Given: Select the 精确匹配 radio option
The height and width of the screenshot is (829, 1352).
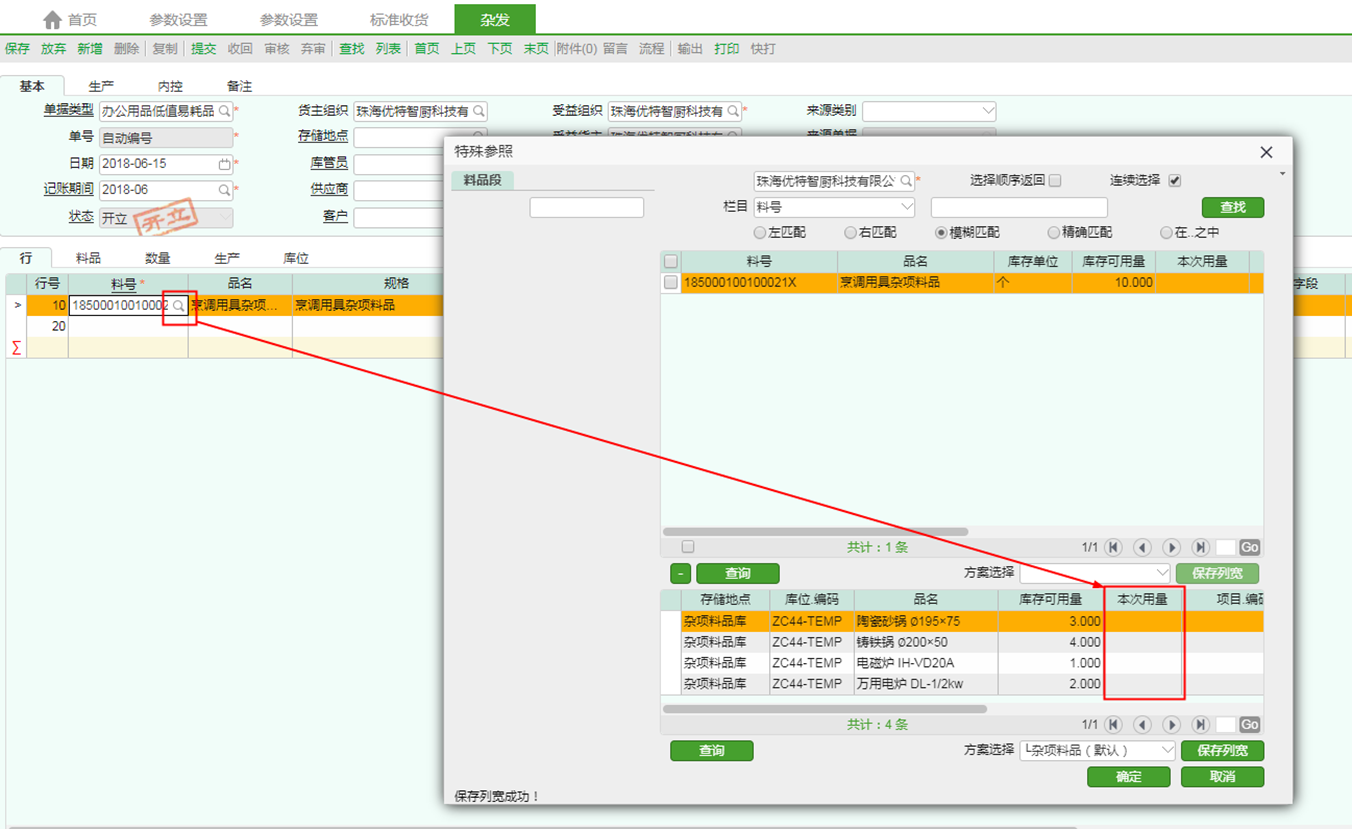Looking at the screenshot, I should tap(1053, 233).
